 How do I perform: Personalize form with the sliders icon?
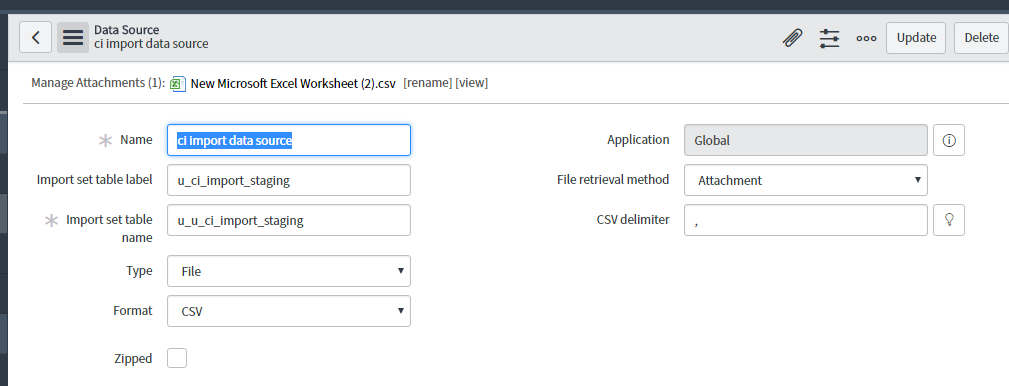[829, 38]
